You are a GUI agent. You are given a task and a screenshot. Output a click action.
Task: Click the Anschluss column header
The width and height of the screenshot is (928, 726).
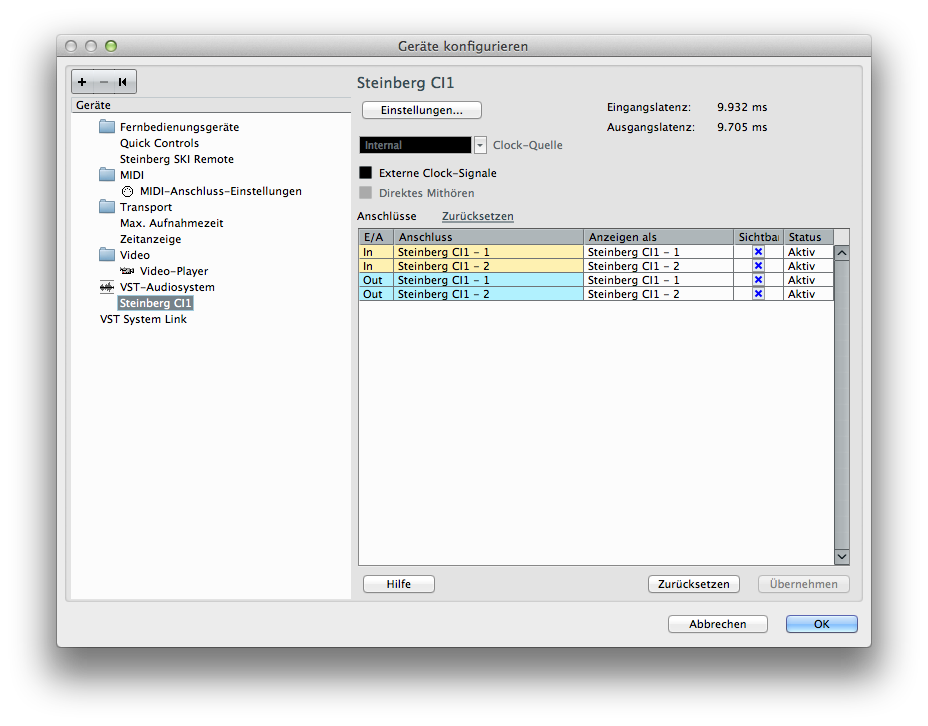point(489,237)
